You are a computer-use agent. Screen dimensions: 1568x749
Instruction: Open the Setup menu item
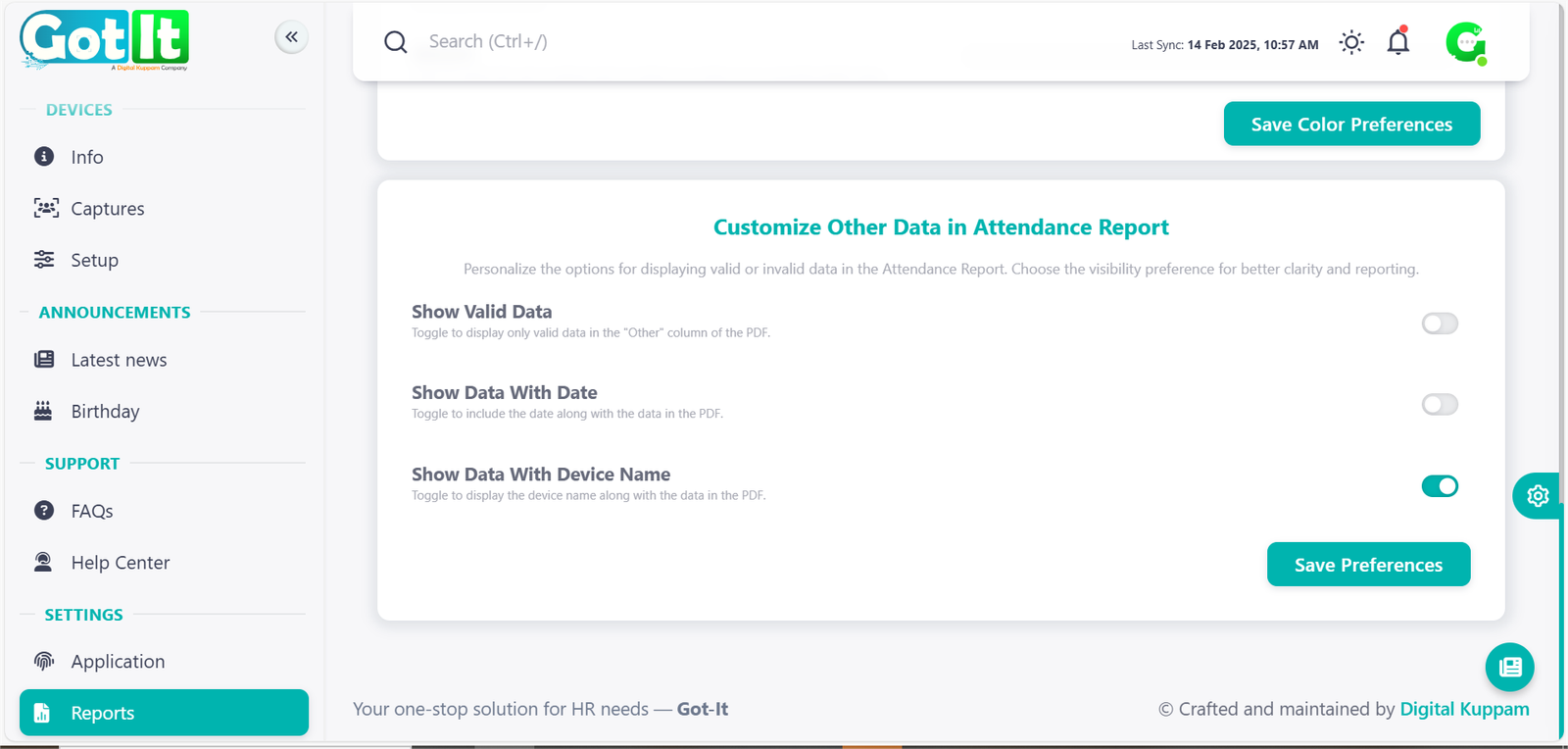click(94, 260)
